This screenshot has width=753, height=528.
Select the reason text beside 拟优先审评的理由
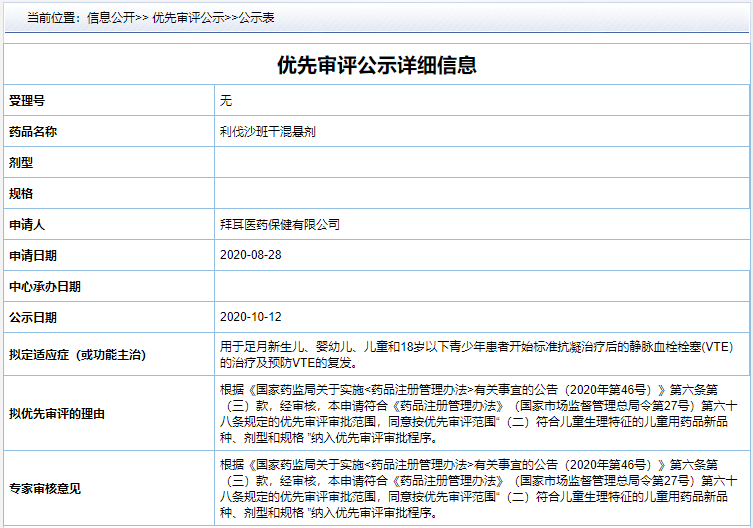coord(478,414)
